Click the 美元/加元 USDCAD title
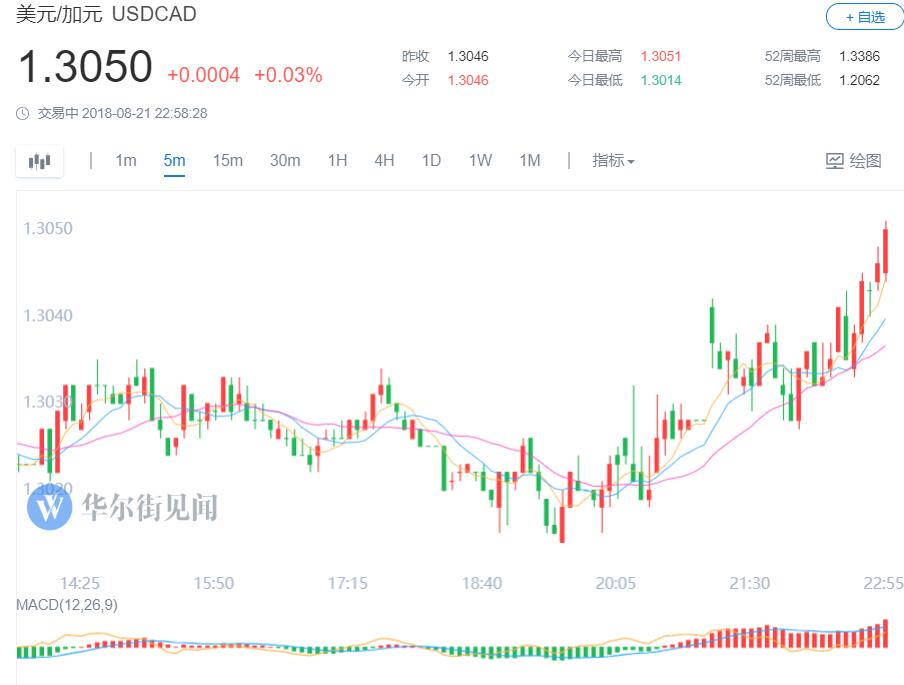Screen dimensions: 904x685 coord(107,14)
